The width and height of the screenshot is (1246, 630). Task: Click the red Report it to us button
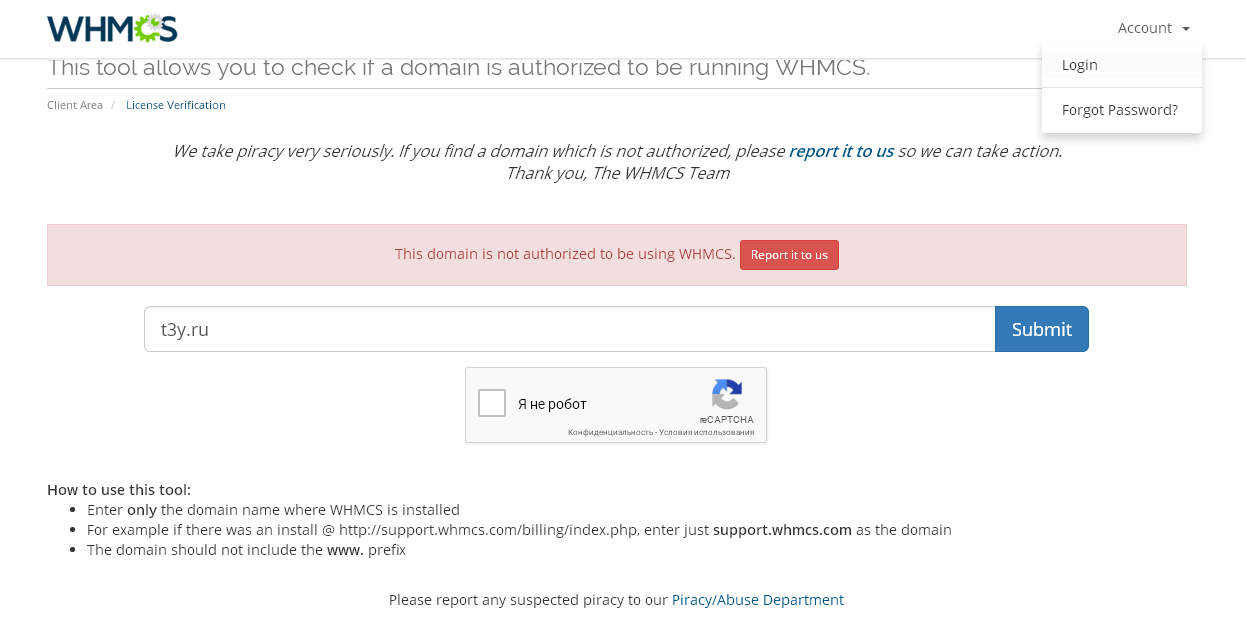pos(789,255)
